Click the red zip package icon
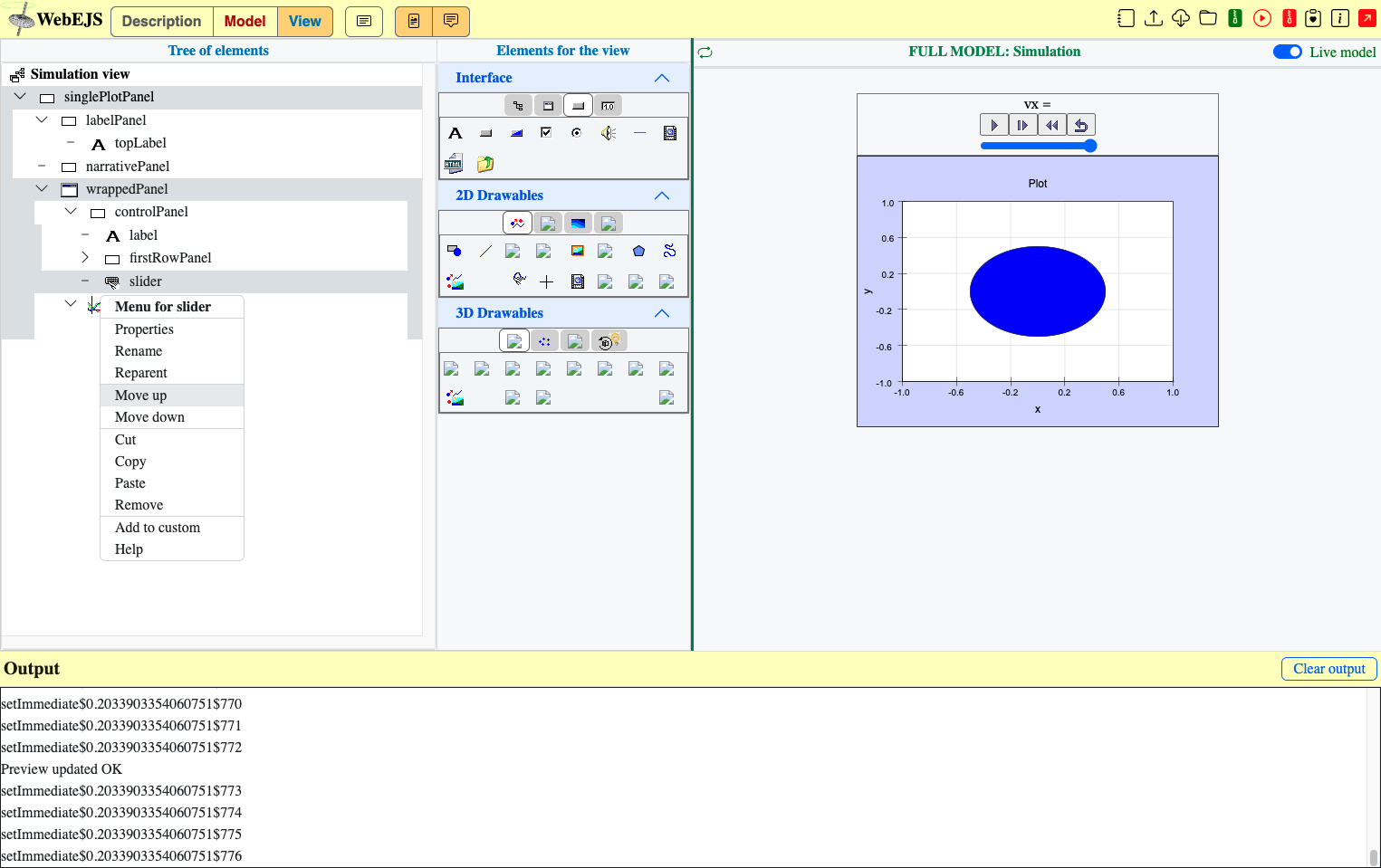The width and height of the screenshot is (1381, 868). click(1290, 18)
